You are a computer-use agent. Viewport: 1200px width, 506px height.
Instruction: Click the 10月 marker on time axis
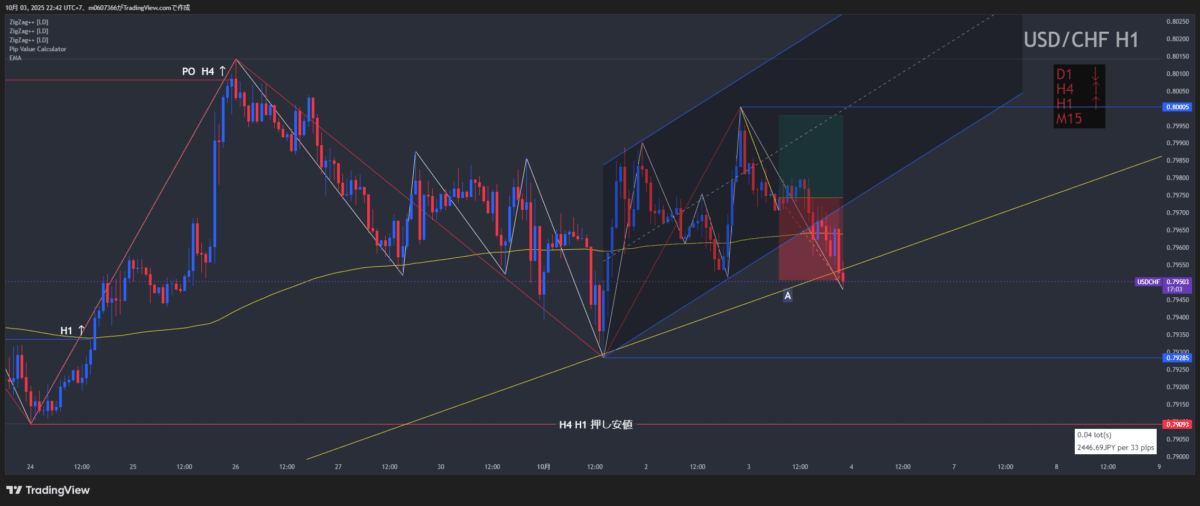[544, 466]
